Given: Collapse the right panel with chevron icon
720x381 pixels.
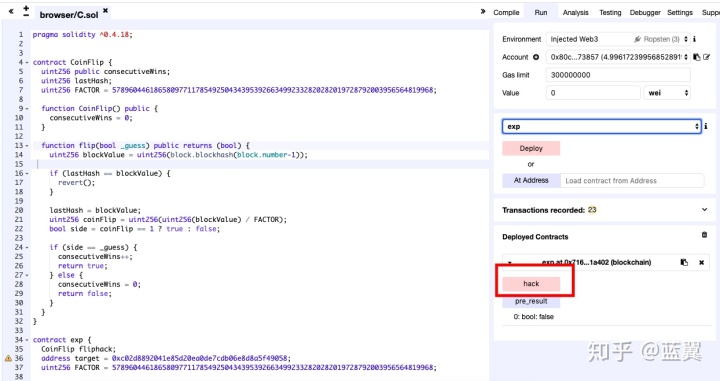Looking at the screenshot, I should click(483, 11).
